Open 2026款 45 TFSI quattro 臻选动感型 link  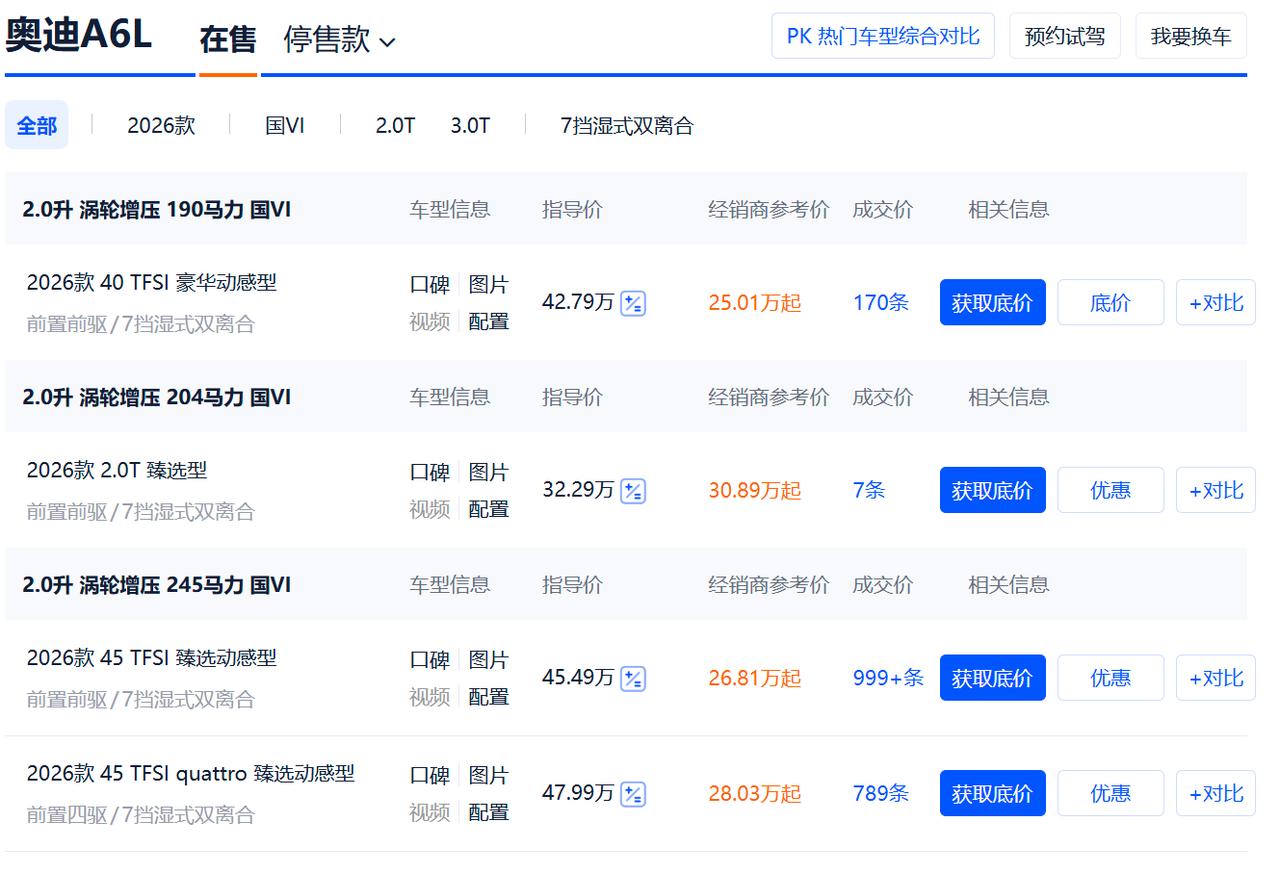[x=190, y=774]
